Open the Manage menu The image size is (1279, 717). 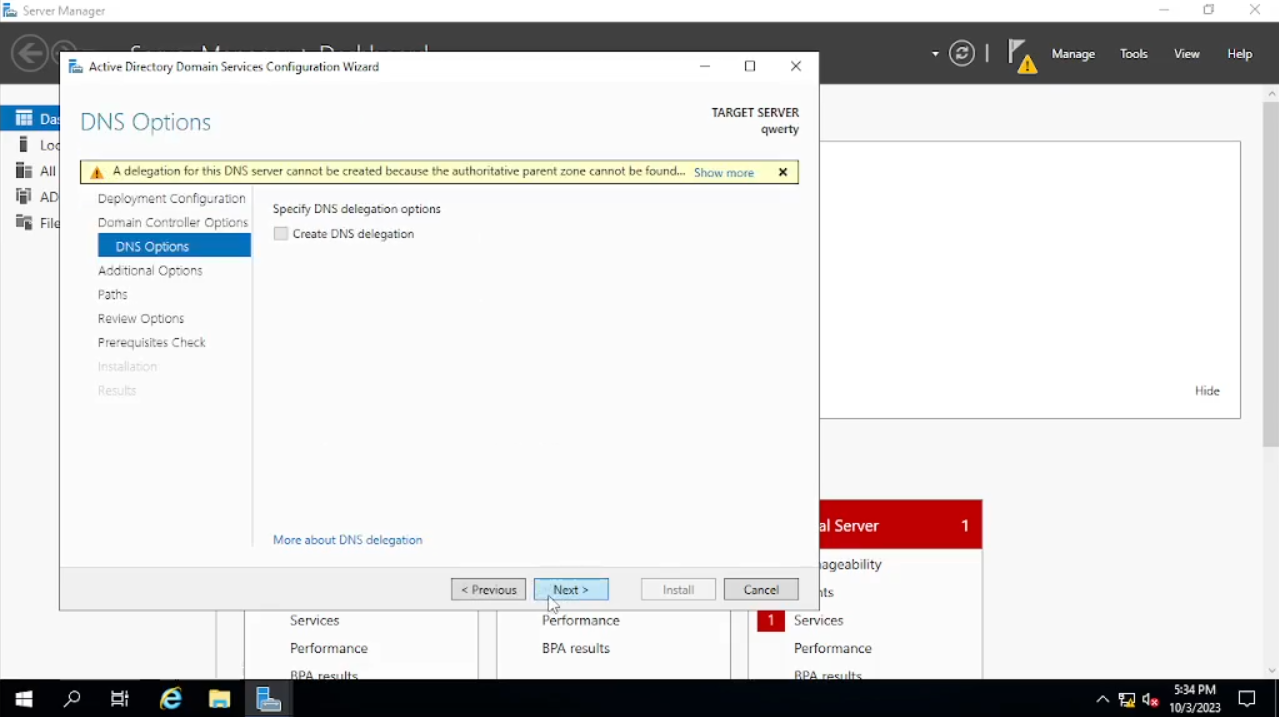(1073, 54)
